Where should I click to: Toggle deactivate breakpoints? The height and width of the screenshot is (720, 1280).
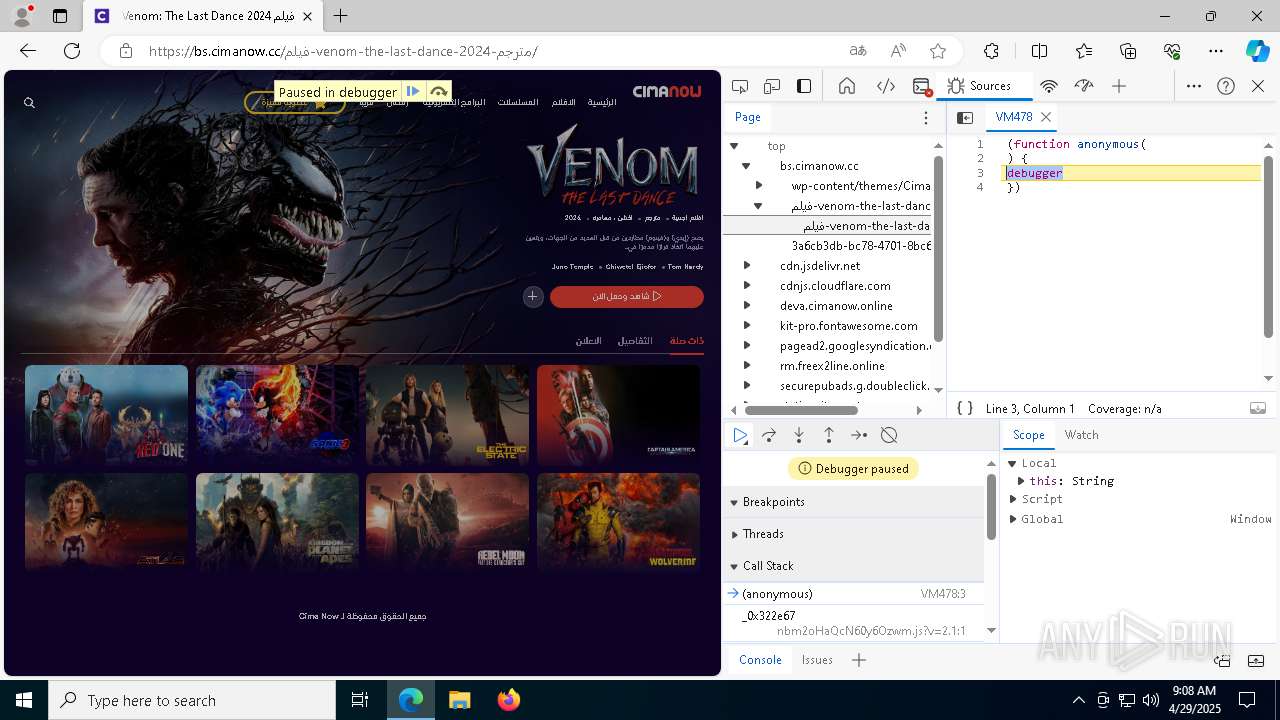click(x=889, y=435)
